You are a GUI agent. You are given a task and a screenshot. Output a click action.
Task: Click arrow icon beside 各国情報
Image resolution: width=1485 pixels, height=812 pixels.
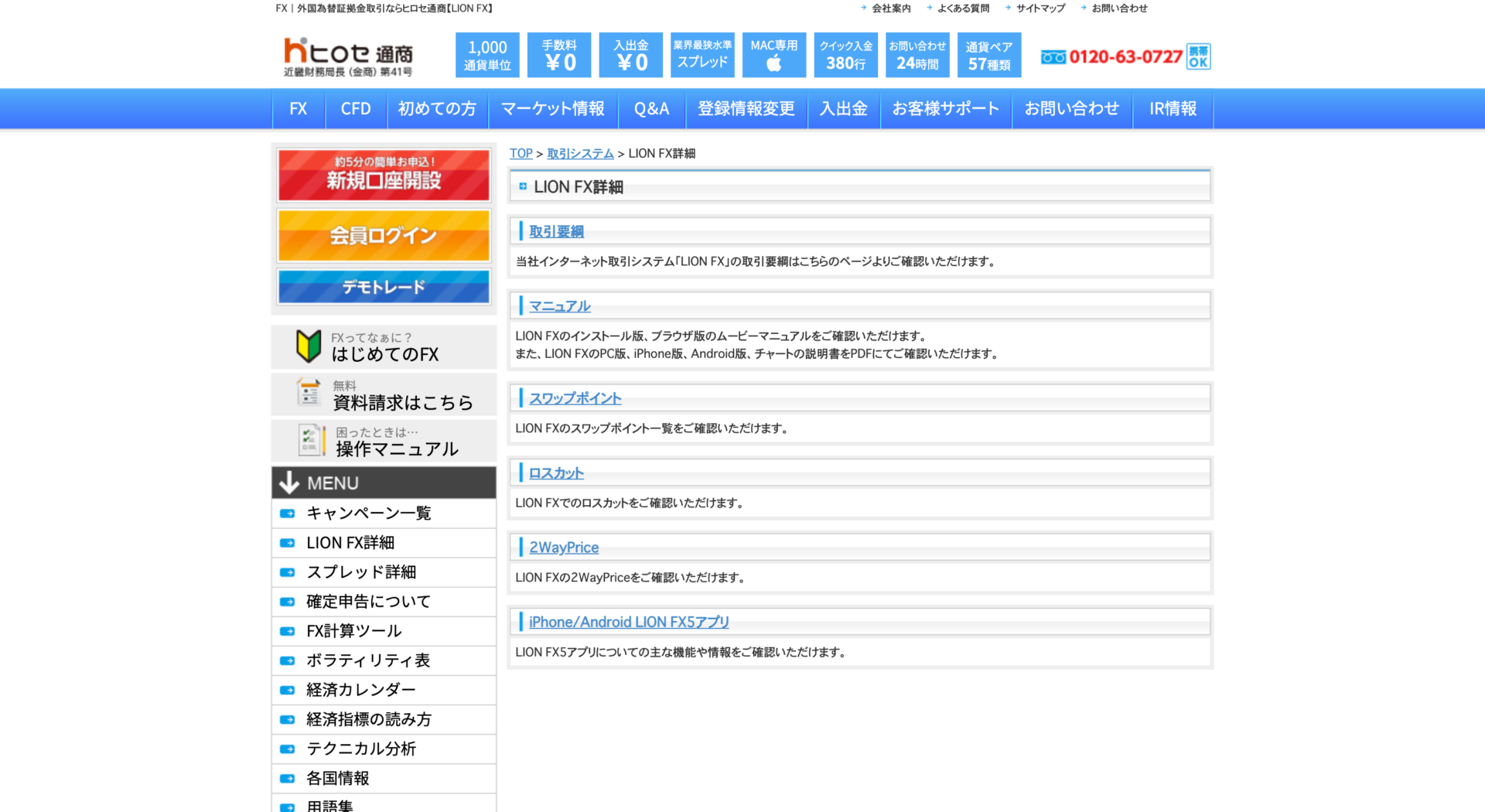click(x=288, y=779)
